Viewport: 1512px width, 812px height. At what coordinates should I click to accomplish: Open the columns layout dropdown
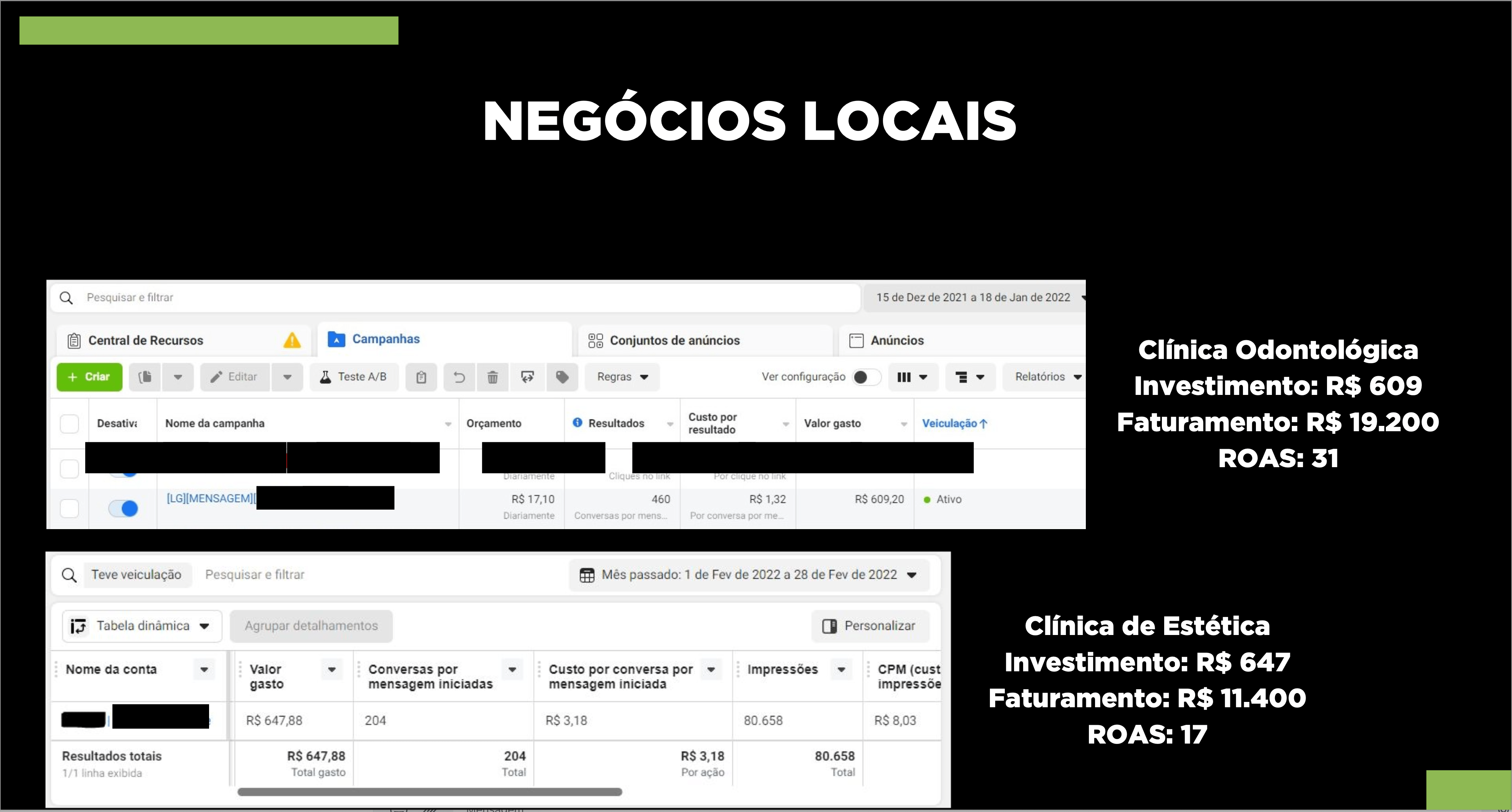(x=913, y=377)
